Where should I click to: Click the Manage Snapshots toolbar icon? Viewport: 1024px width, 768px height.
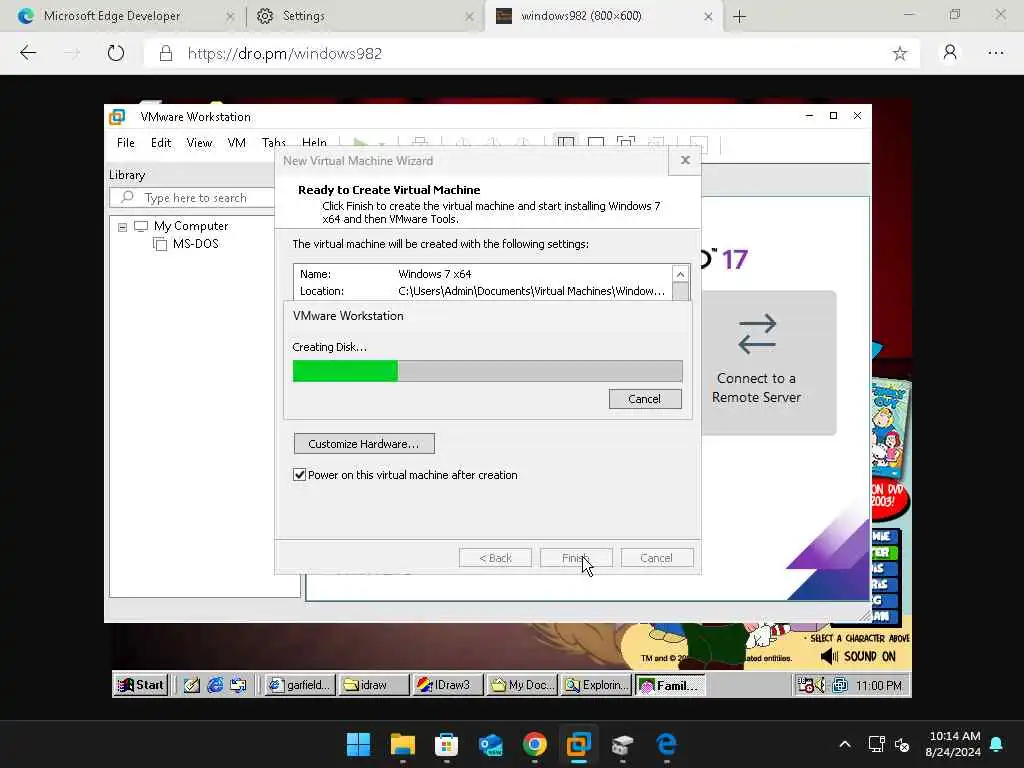coord(522,142)
